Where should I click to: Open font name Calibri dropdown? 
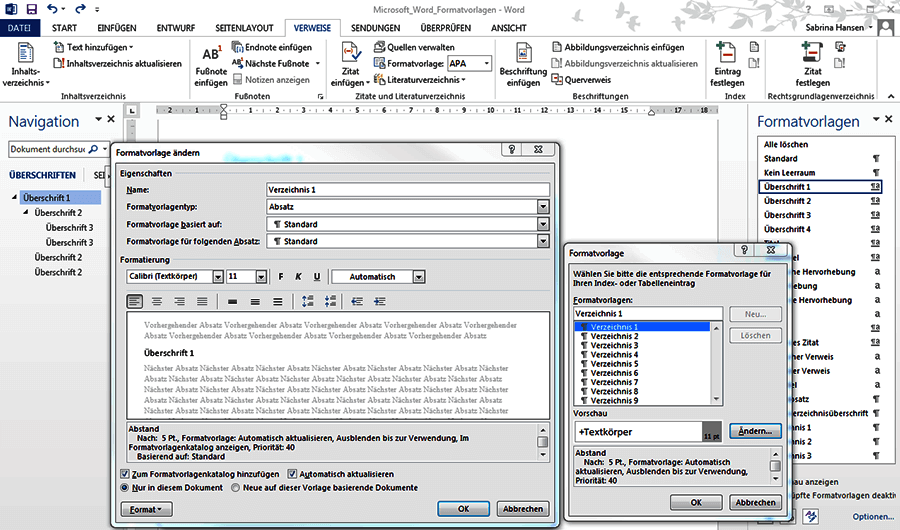(x=218, y=277)
